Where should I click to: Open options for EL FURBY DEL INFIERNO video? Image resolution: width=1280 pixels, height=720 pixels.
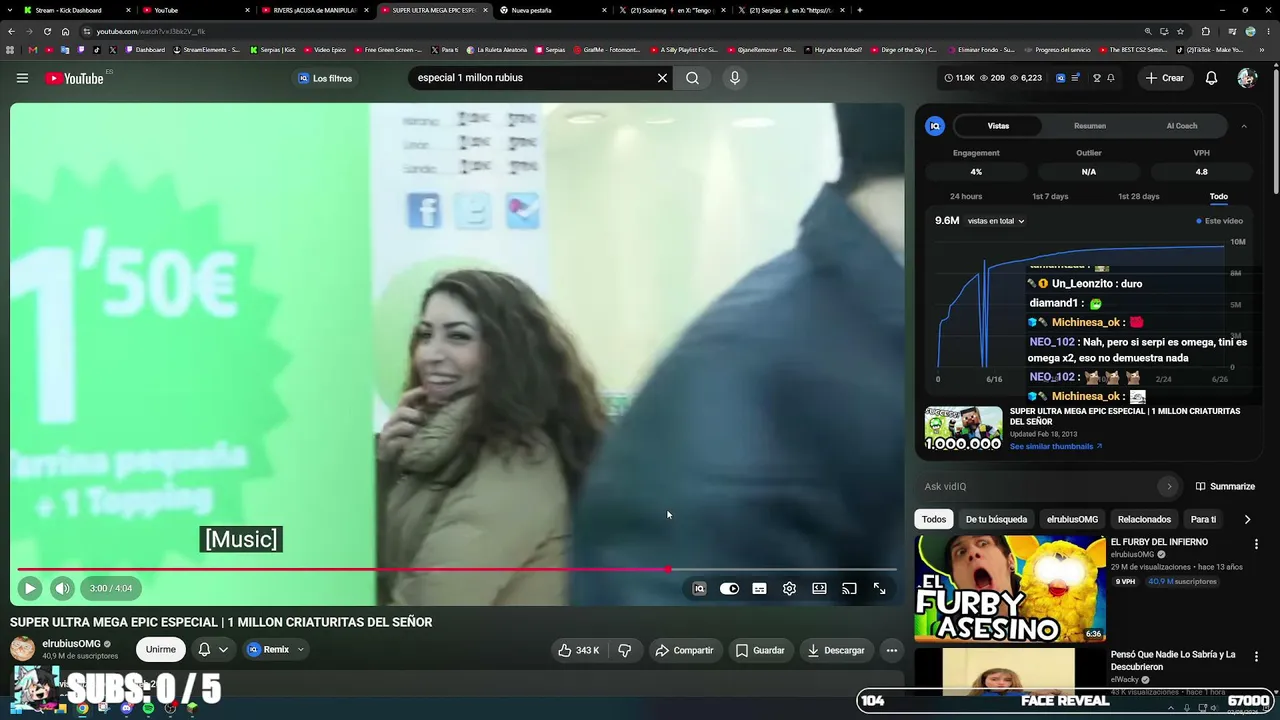click(1256, 544)
